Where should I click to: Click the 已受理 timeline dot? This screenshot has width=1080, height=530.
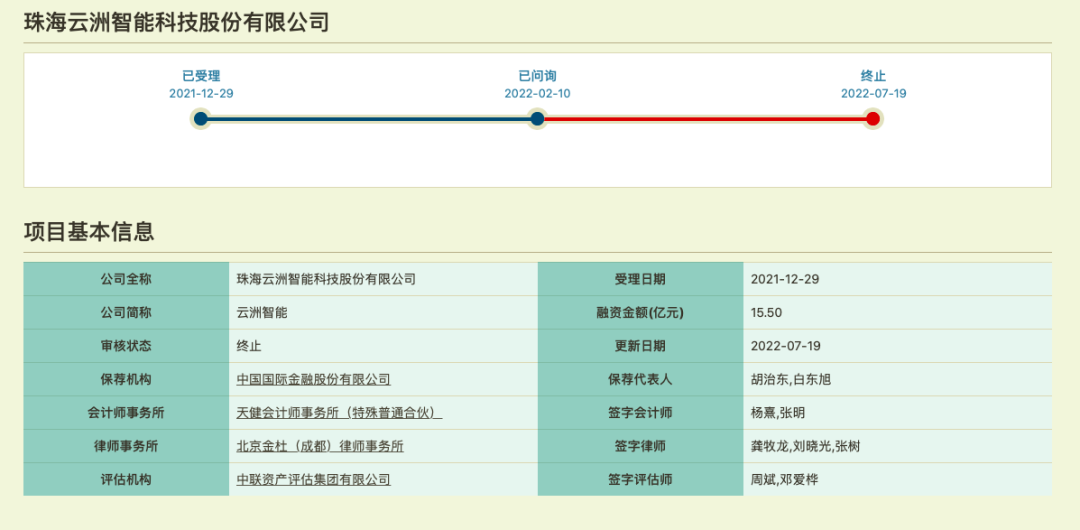pyautogui.click(x=200, y=119)
